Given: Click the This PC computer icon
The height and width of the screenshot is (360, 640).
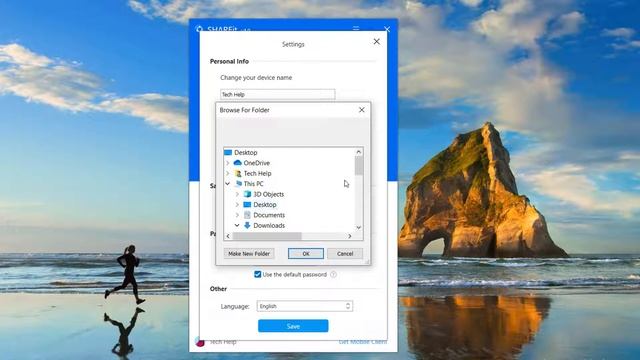Looking at the screenshot, I should click(239, 184).
